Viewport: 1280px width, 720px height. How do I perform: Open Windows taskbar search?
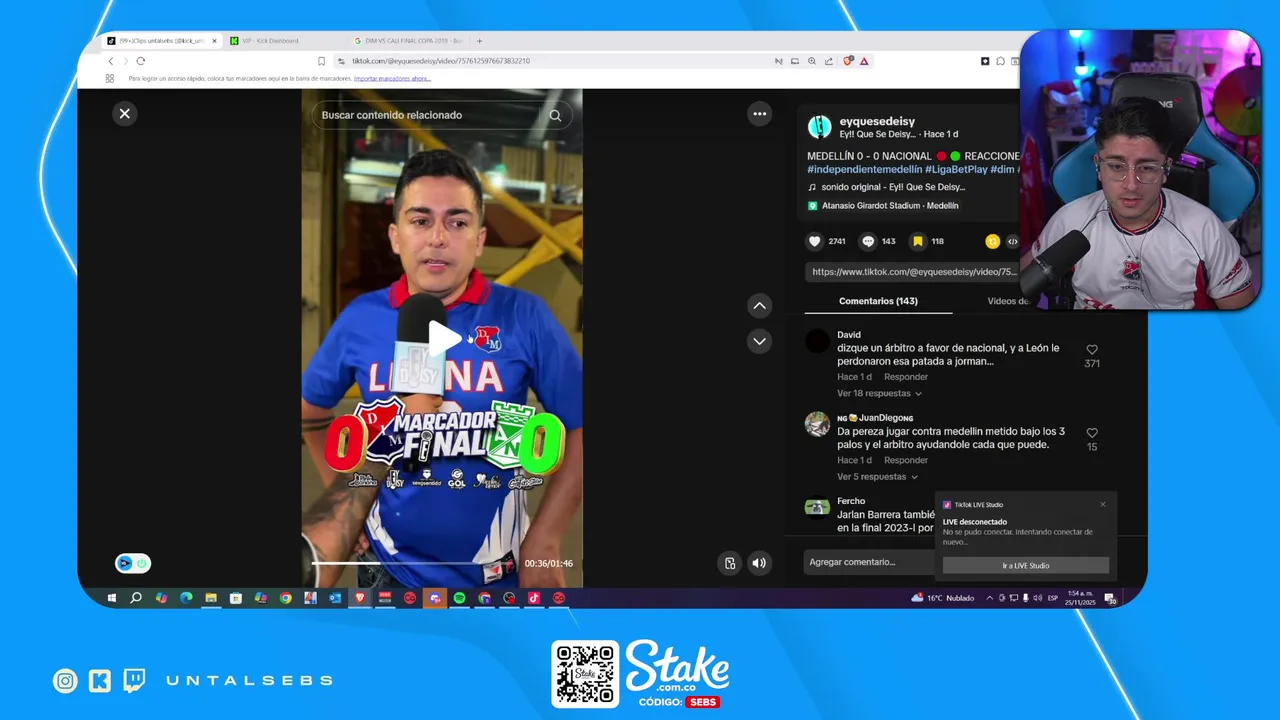coord(136,598)
